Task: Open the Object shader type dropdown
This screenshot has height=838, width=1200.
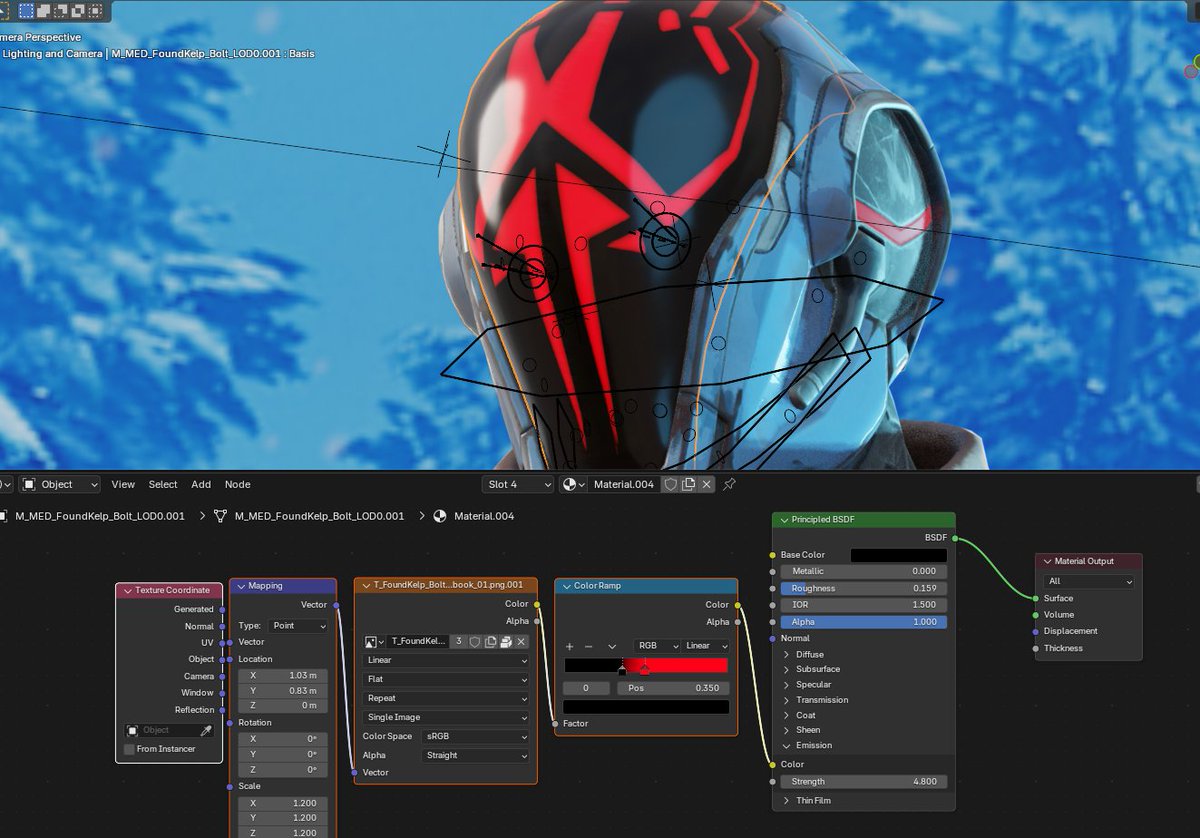Action: click(x=60, y=484)
